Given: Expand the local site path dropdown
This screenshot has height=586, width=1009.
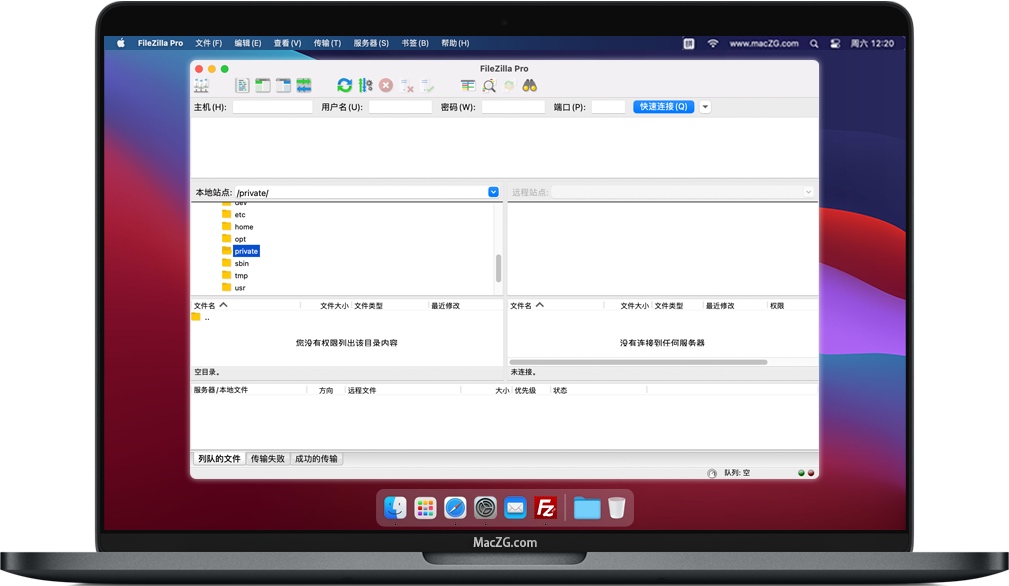Looking at the screenshot, I should pyautogui.click(x=493, y=192).
